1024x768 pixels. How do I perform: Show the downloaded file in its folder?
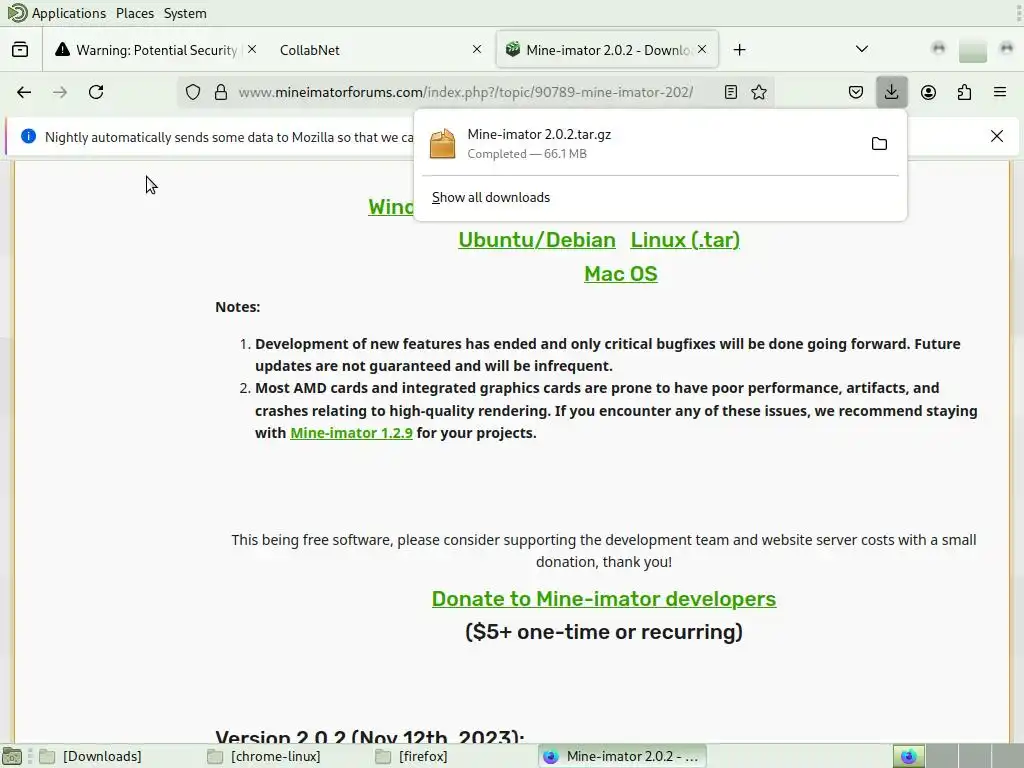[x=879, y=144]
